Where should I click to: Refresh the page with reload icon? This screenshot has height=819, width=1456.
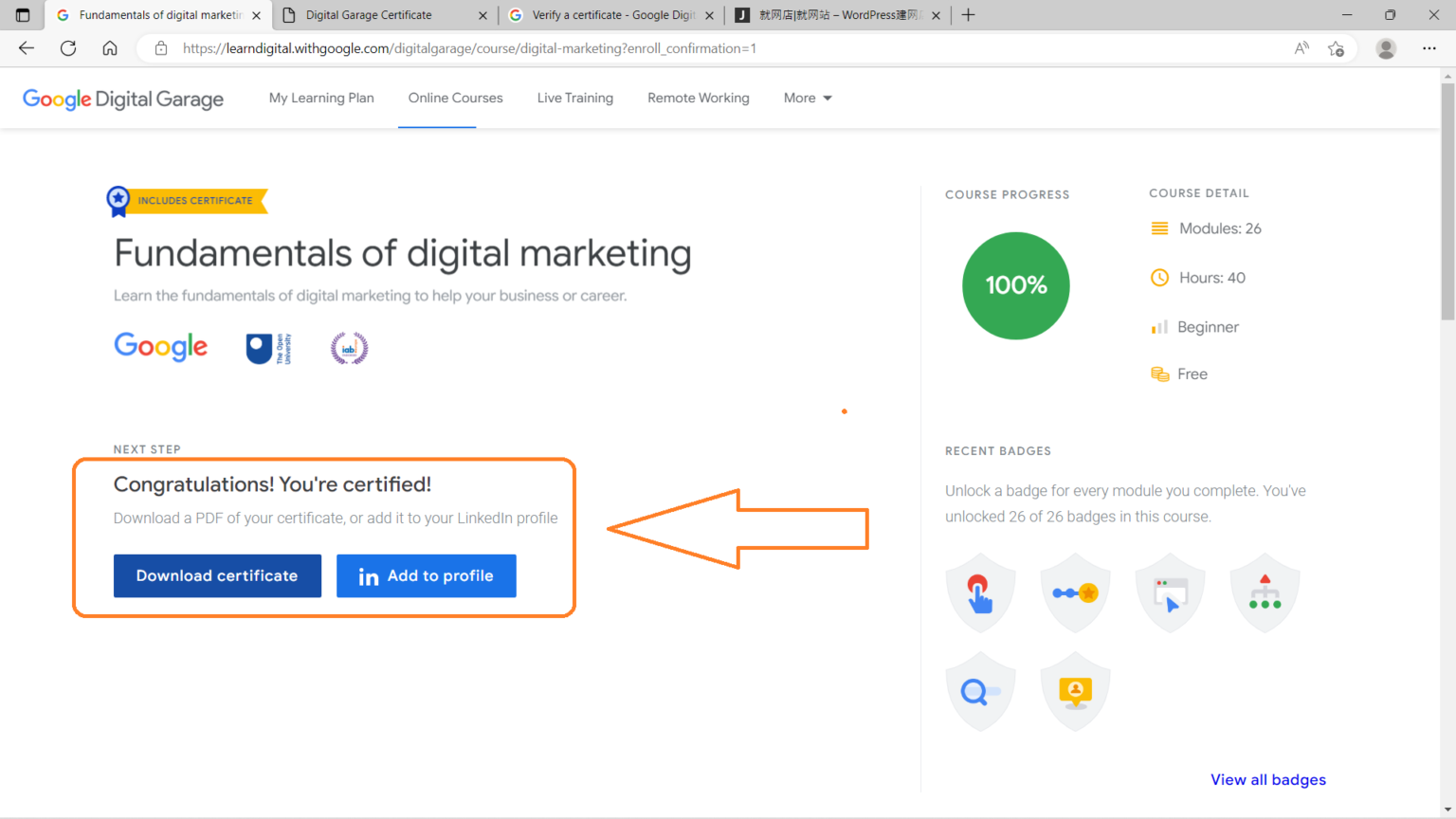pos(68,48)
